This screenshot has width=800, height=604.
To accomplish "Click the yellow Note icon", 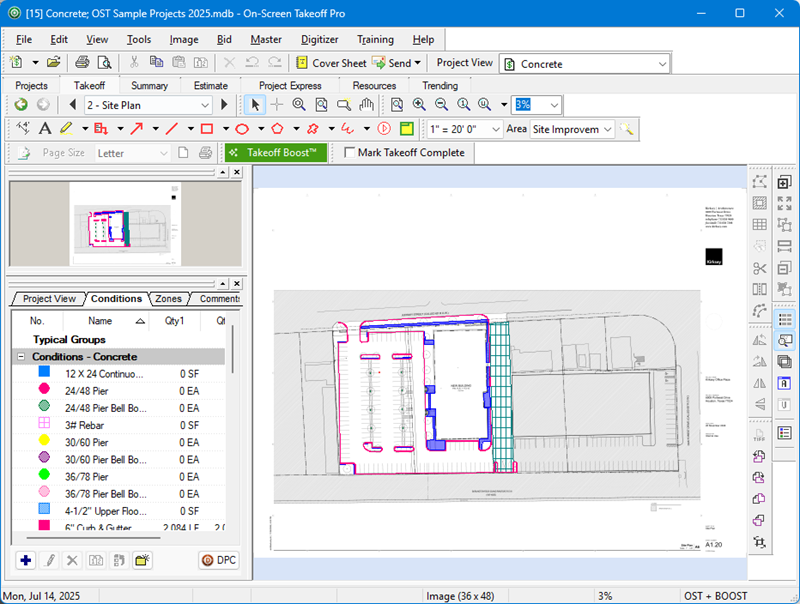I will tap(407, 129).
